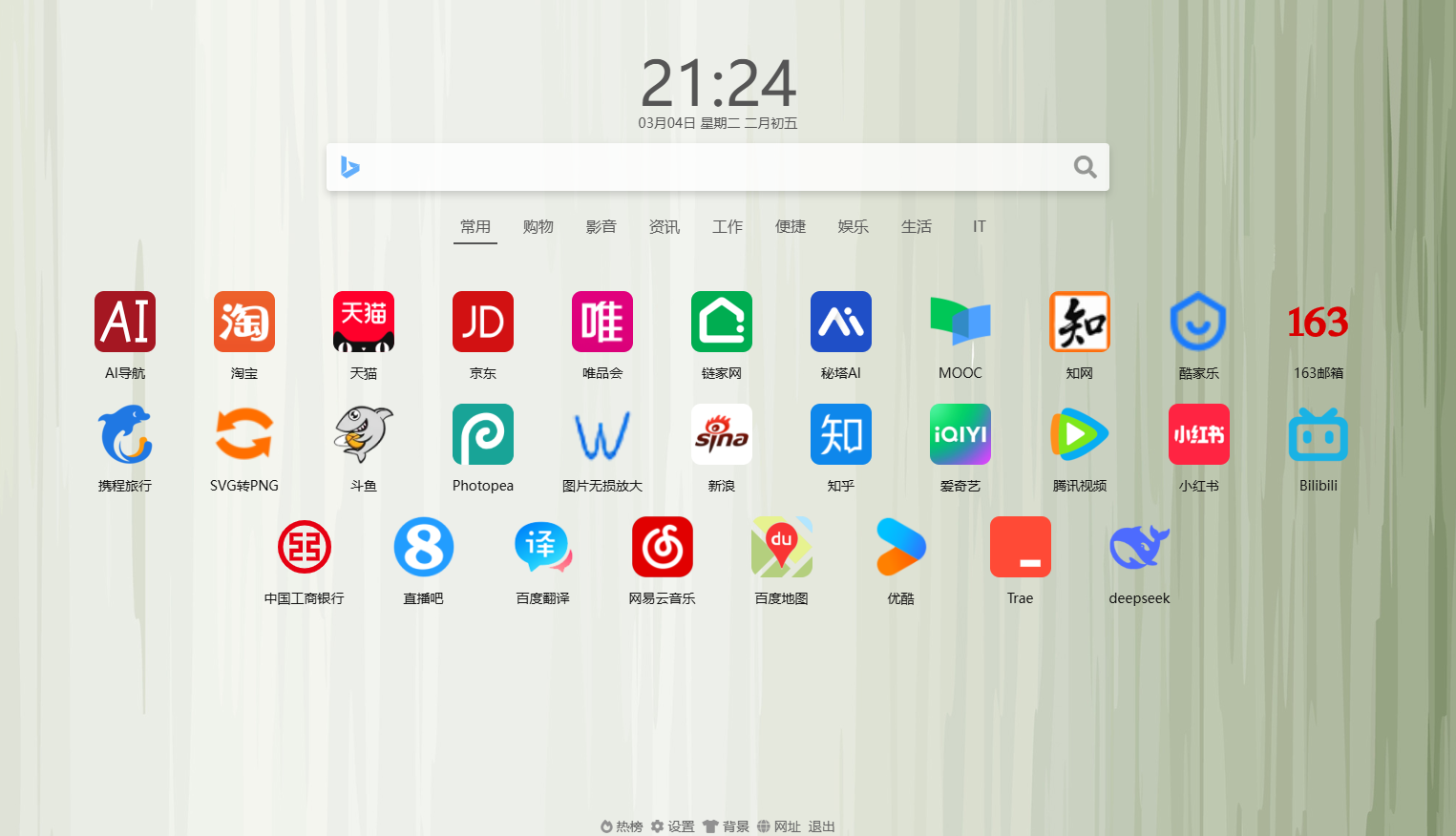Open the 新浪 sina icon
The width and height of the screenshot is (1456, 836).
(722, 434)
